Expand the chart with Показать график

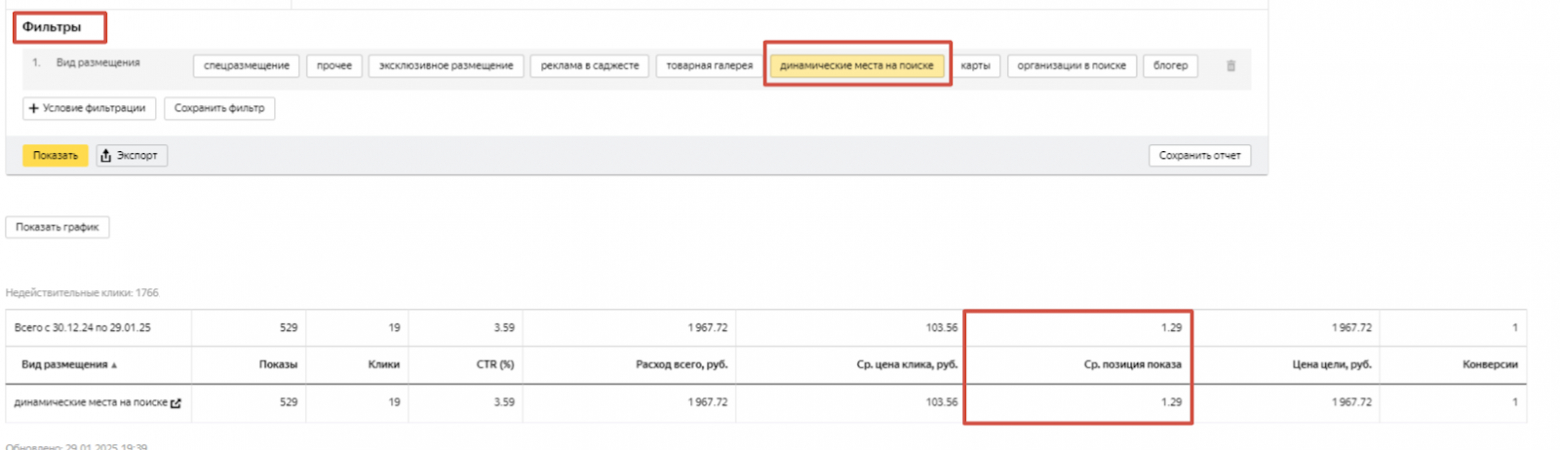tap(57, 227)
